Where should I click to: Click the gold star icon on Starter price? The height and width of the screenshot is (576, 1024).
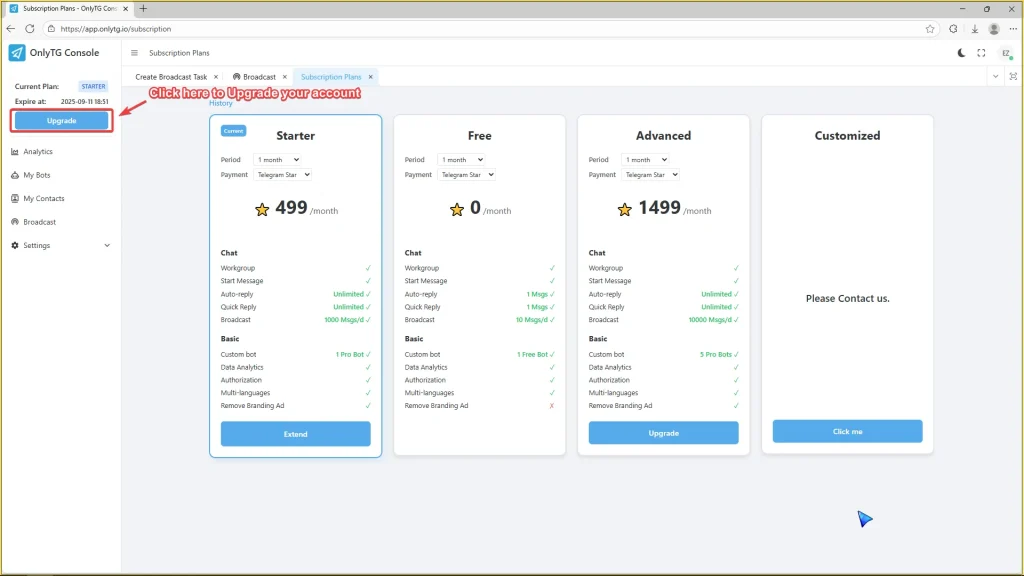[x=262, y=210]
